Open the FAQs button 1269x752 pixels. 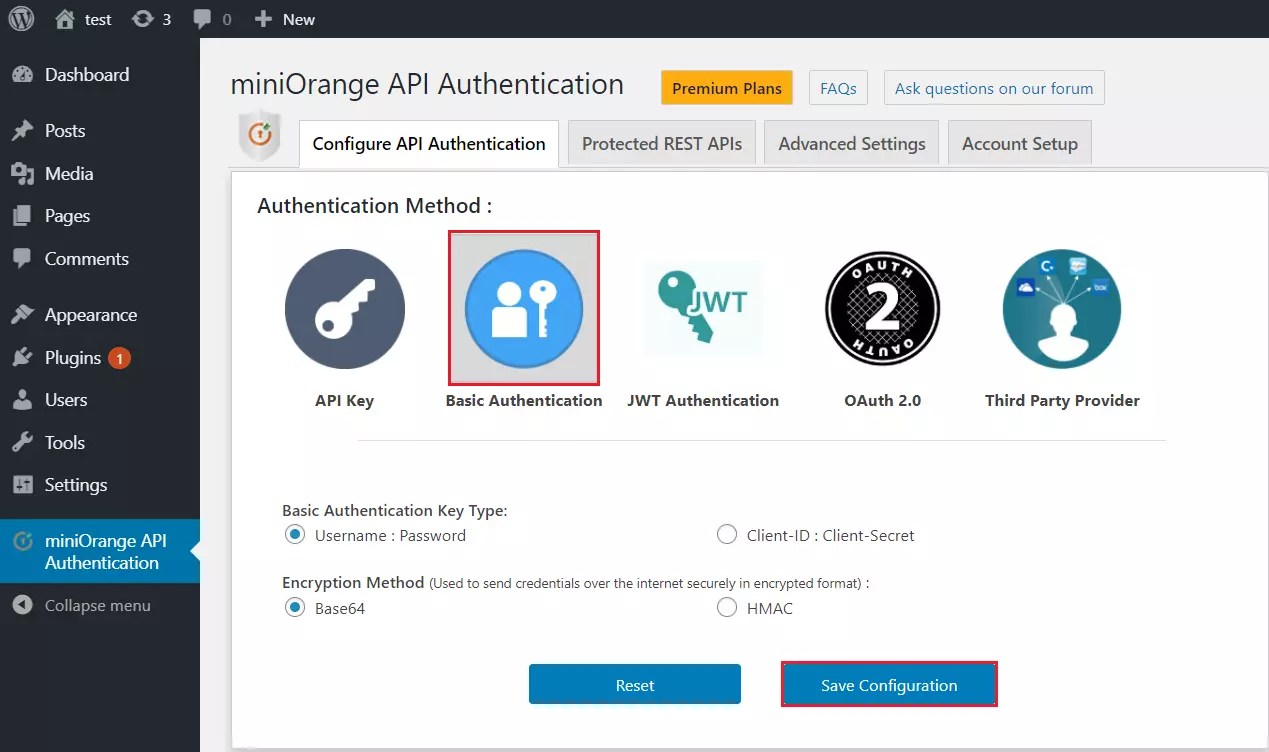click(x=838, y=88)
